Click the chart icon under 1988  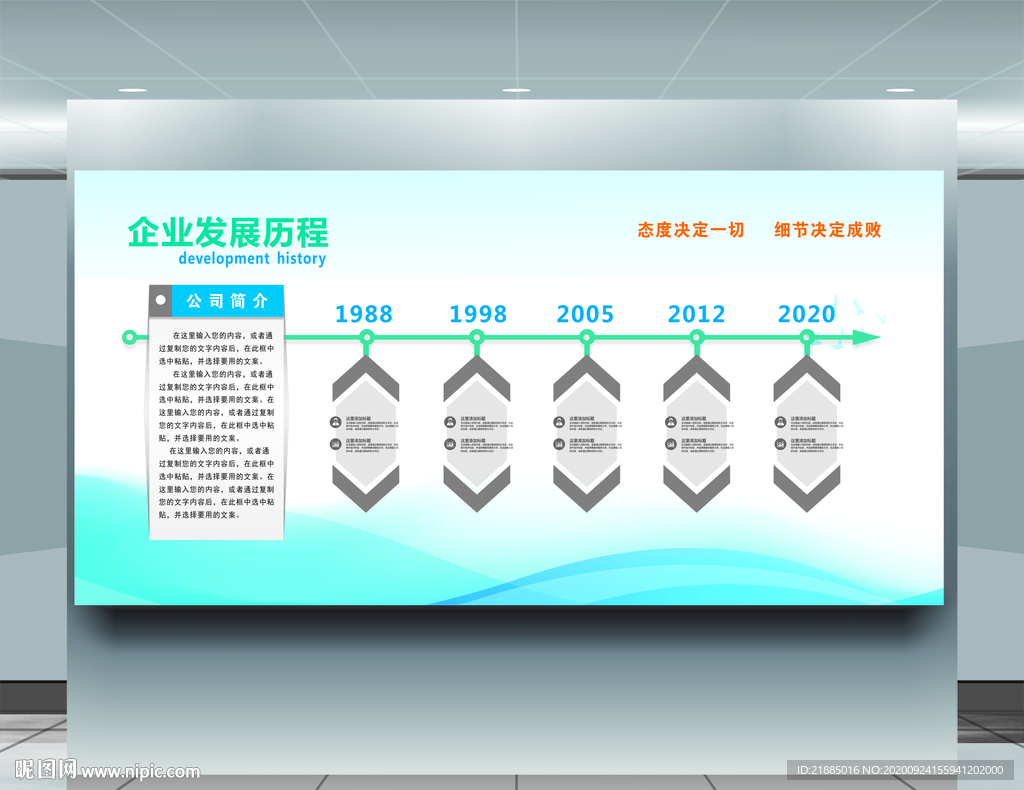336,444
